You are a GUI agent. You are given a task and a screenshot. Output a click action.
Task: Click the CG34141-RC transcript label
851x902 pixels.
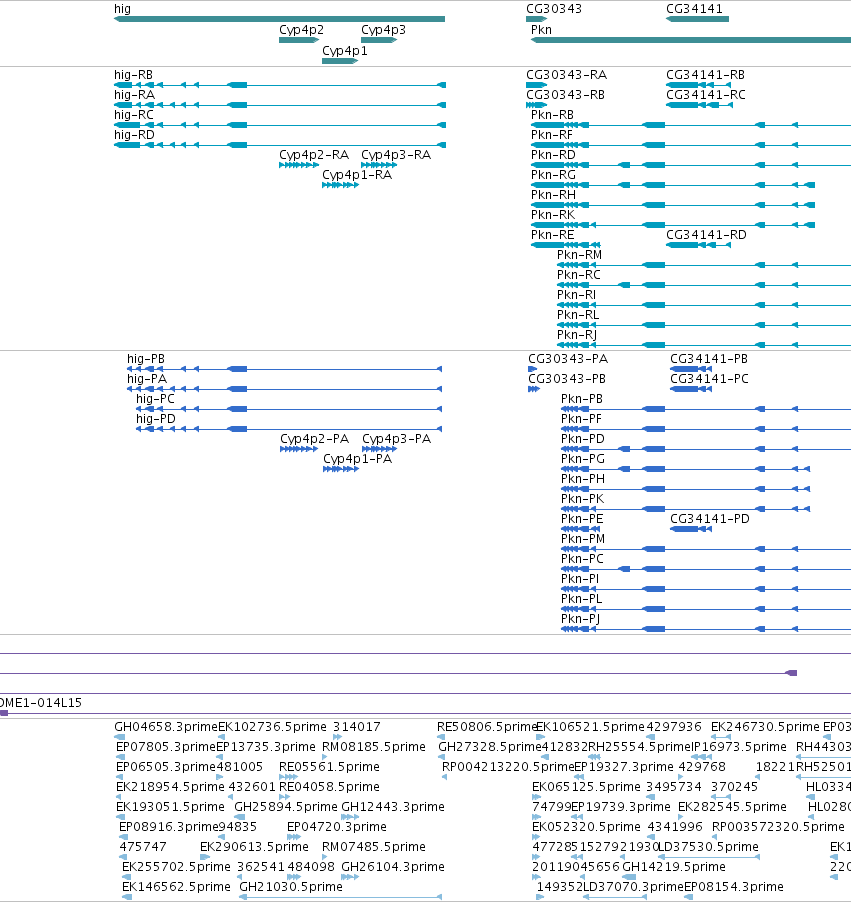tap(705, 95)
